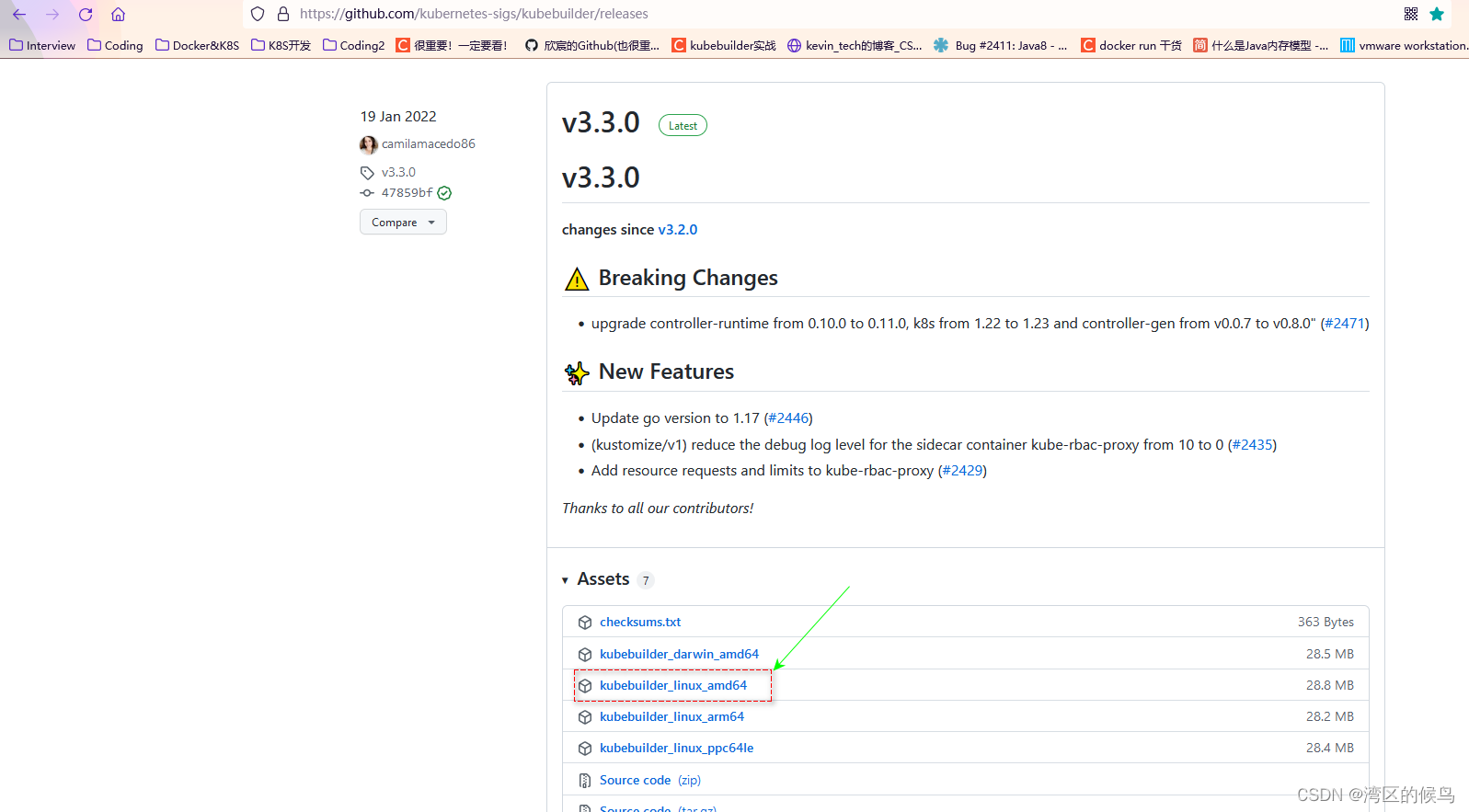Click the 28.8 MB size value
This screenshot has height=812, width=1469.
(1330, 685)
